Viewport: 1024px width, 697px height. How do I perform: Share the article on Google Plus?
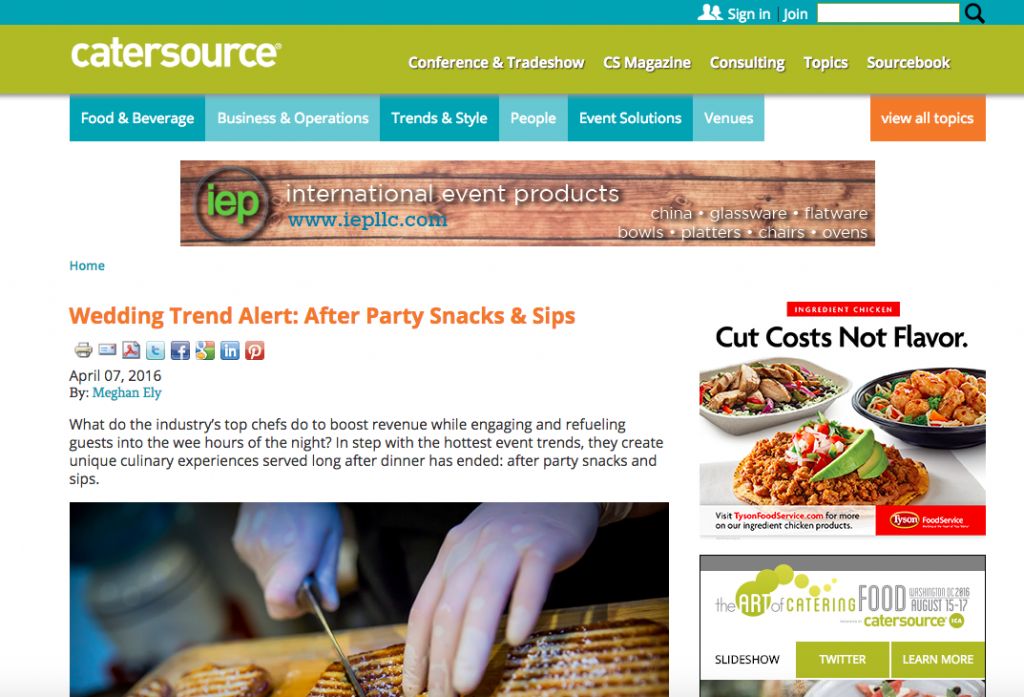pos(205,351)
